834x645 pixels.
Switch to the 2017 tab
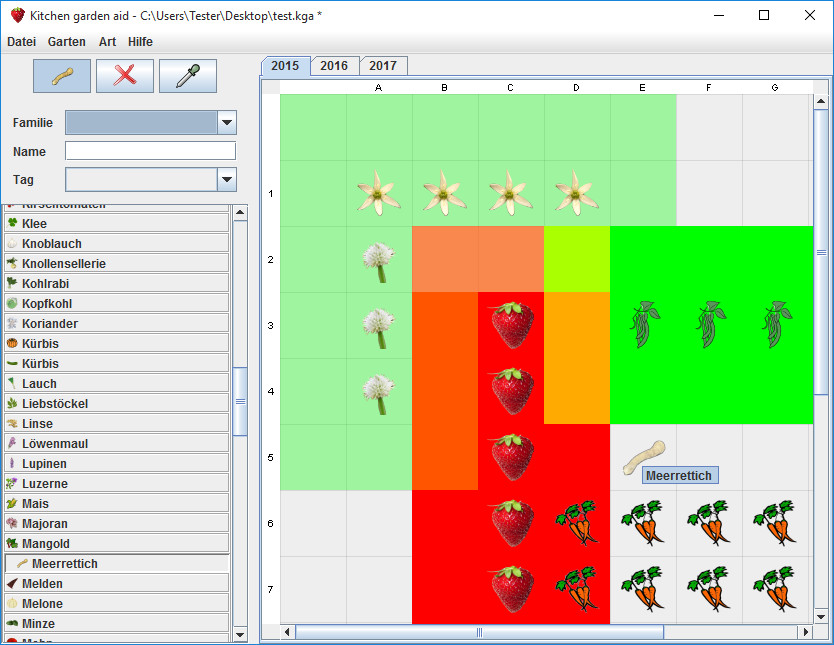click(383, 66)
